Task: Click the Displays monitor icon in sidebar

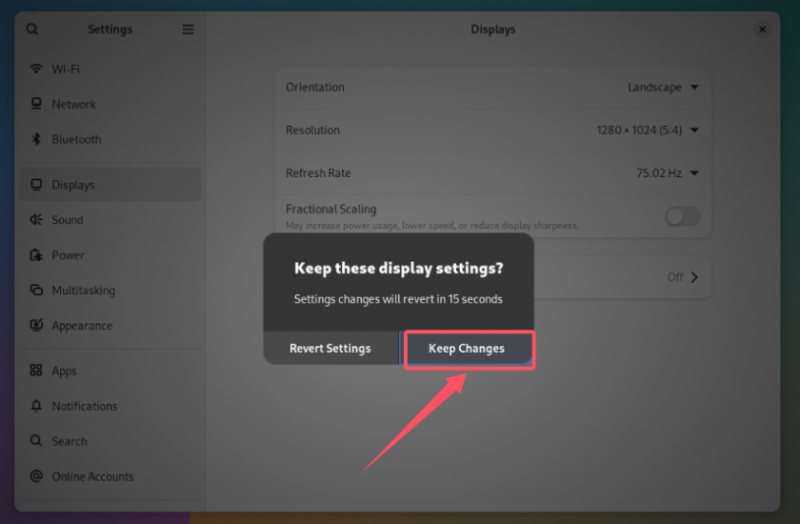Action: point(36,184)
